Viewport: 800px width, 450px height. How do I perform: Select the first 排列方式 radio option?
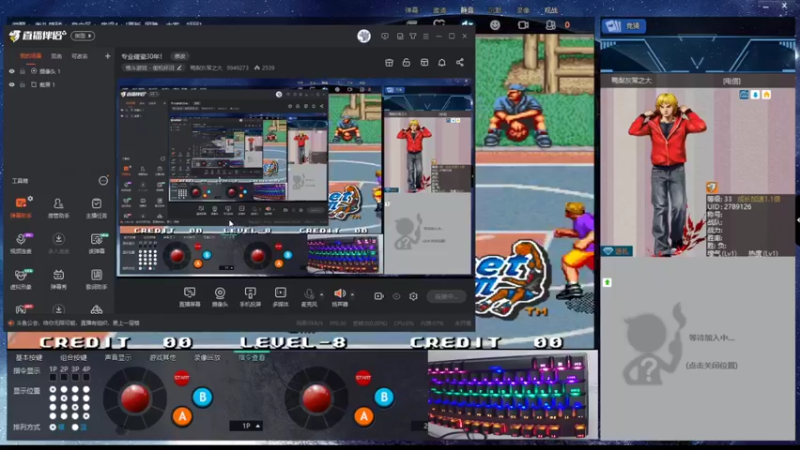53,427
